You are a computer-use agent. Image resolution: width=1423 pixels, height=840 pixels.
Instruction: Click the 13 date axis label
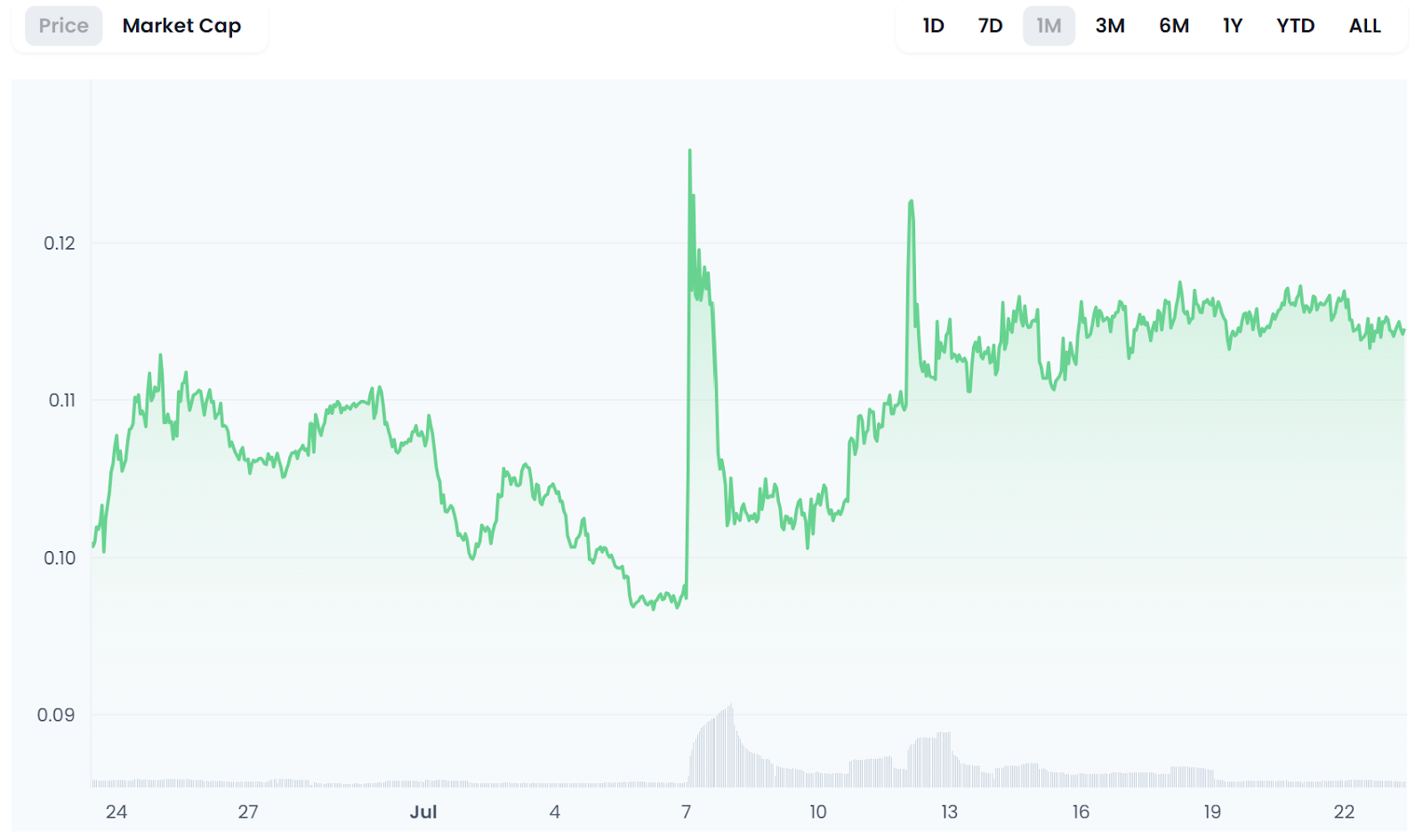[949, 812]
